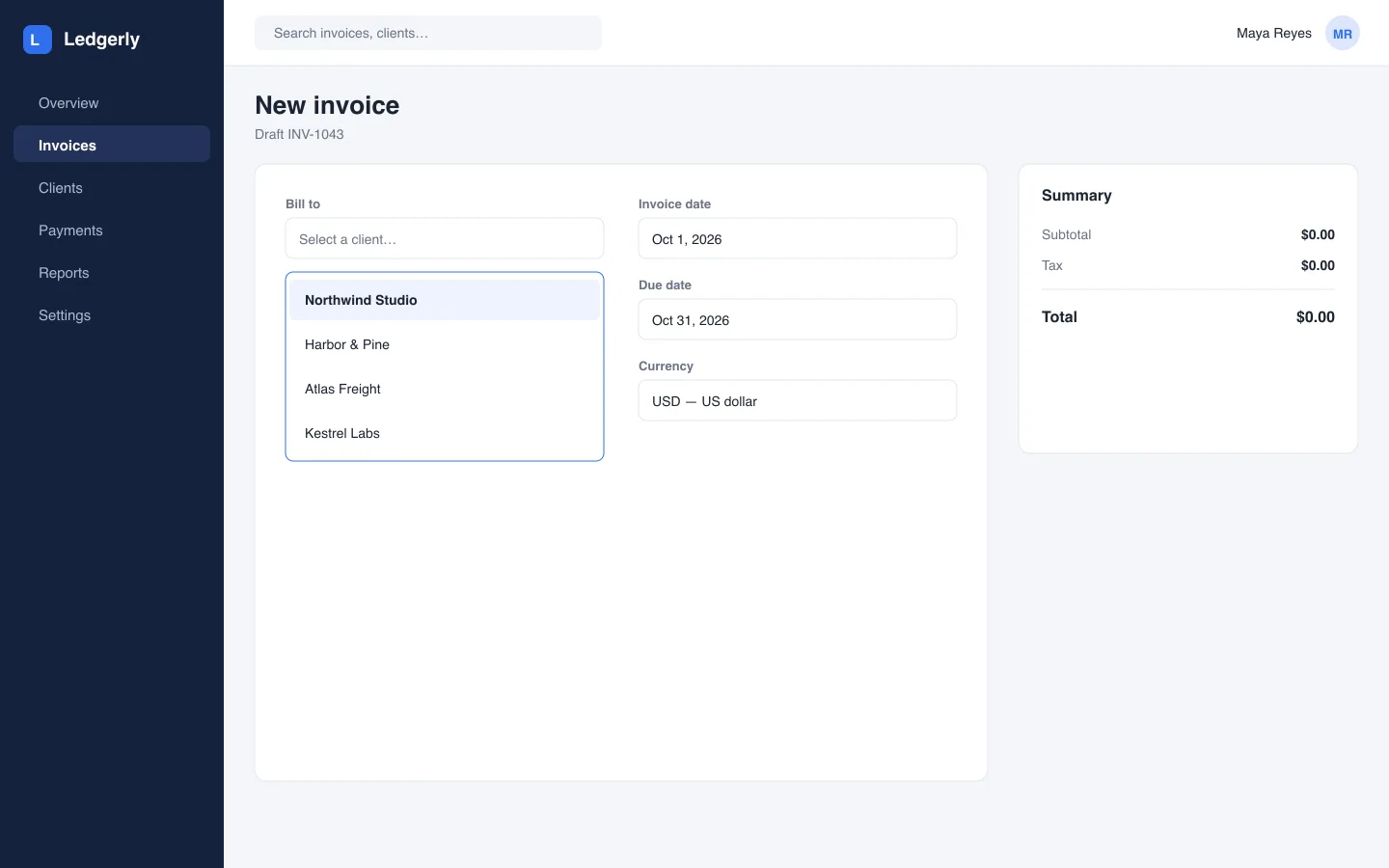The width and height of the screenshot is (1389, 868).
Task: Click the Draft INV-1043 text
Action: pyautogui.click(x=299, y=134)
